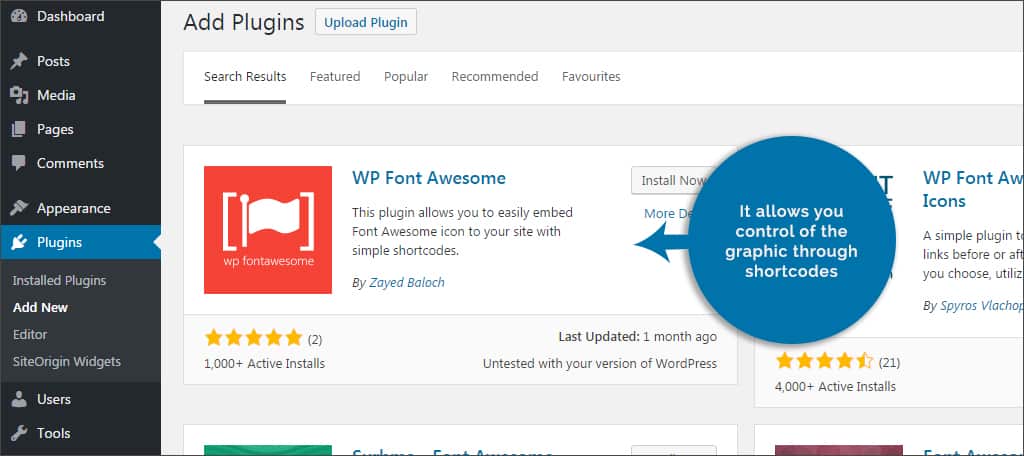1024x456 pixels.
Task: Click the WP Font Awesome thumbnail
Action: [268, 230]
